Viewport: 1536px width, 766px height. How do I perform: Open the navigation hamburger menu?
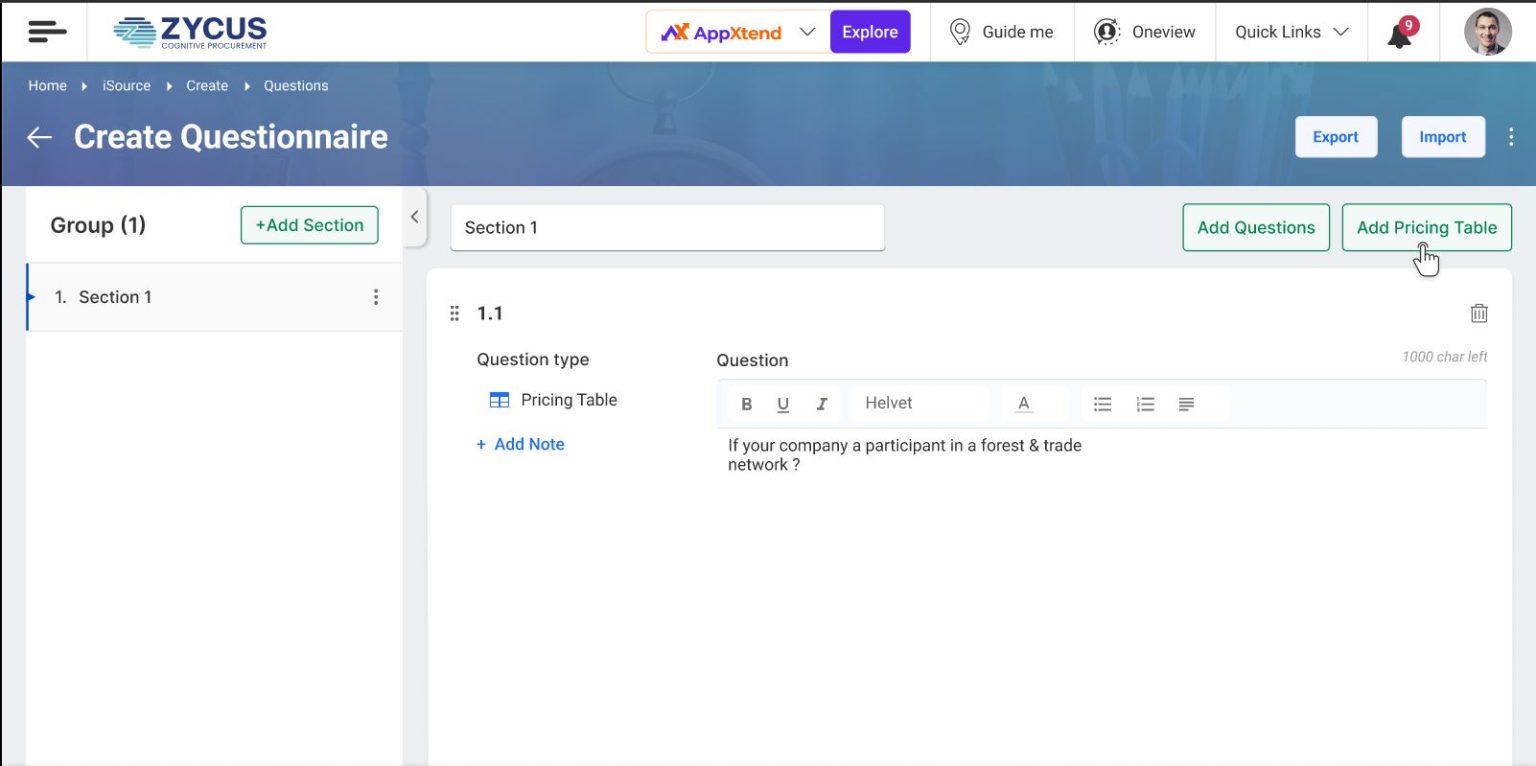[46, 31]
